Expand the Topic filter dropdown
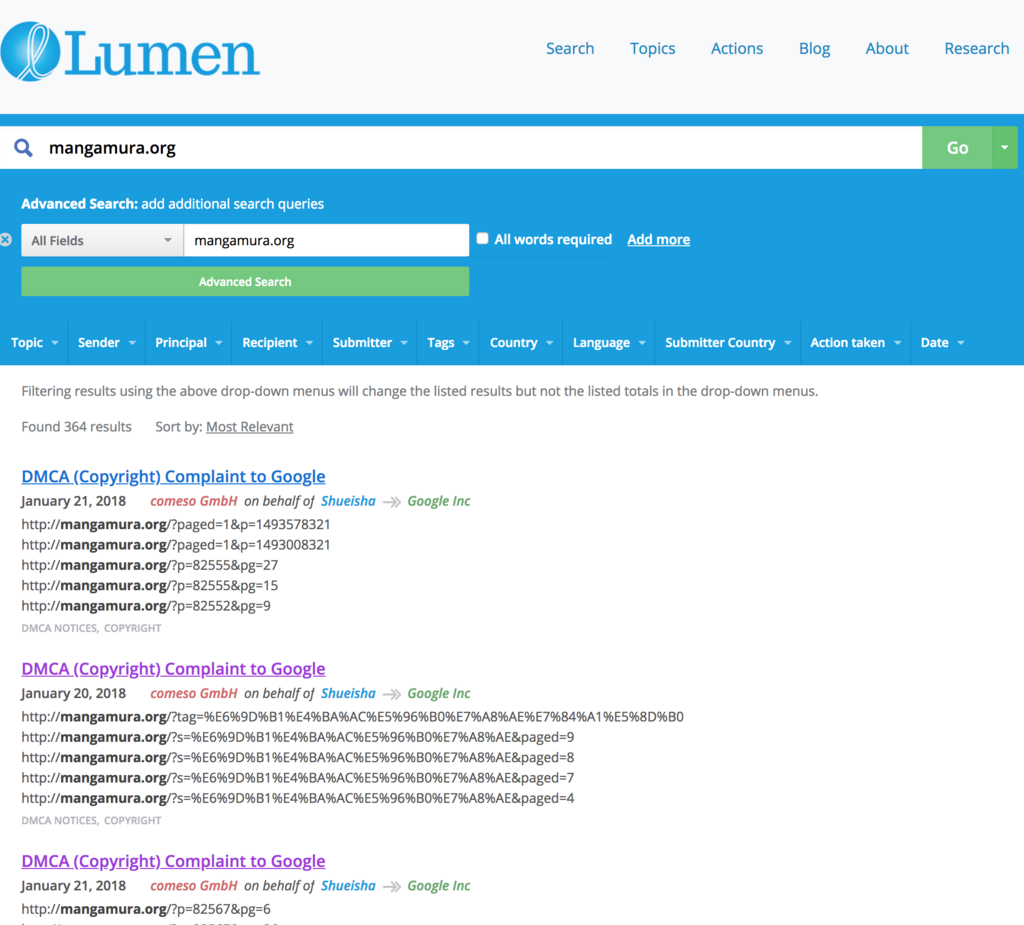The image size is (1024, 925). [34, 342]
